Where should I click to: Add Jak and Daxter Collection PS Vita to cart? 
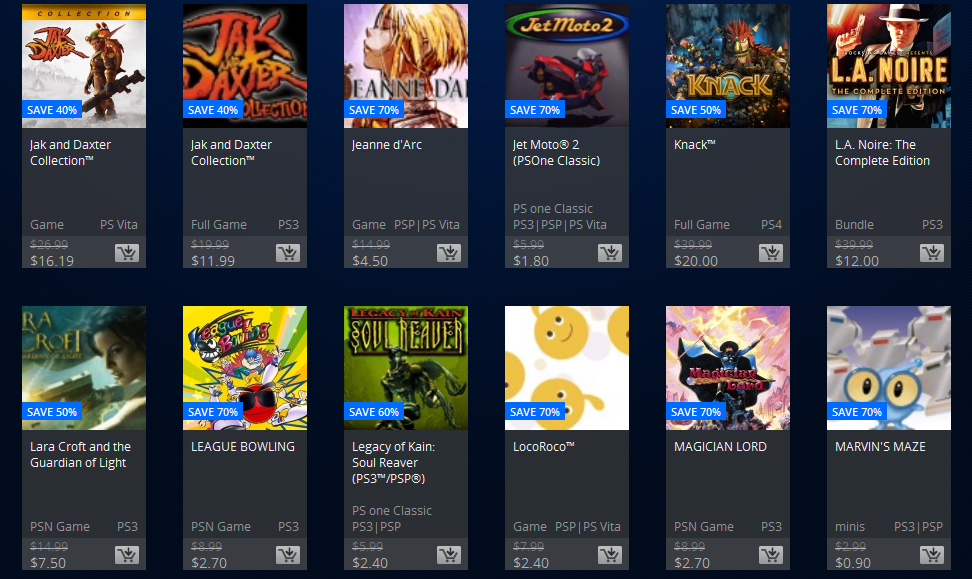127,253
